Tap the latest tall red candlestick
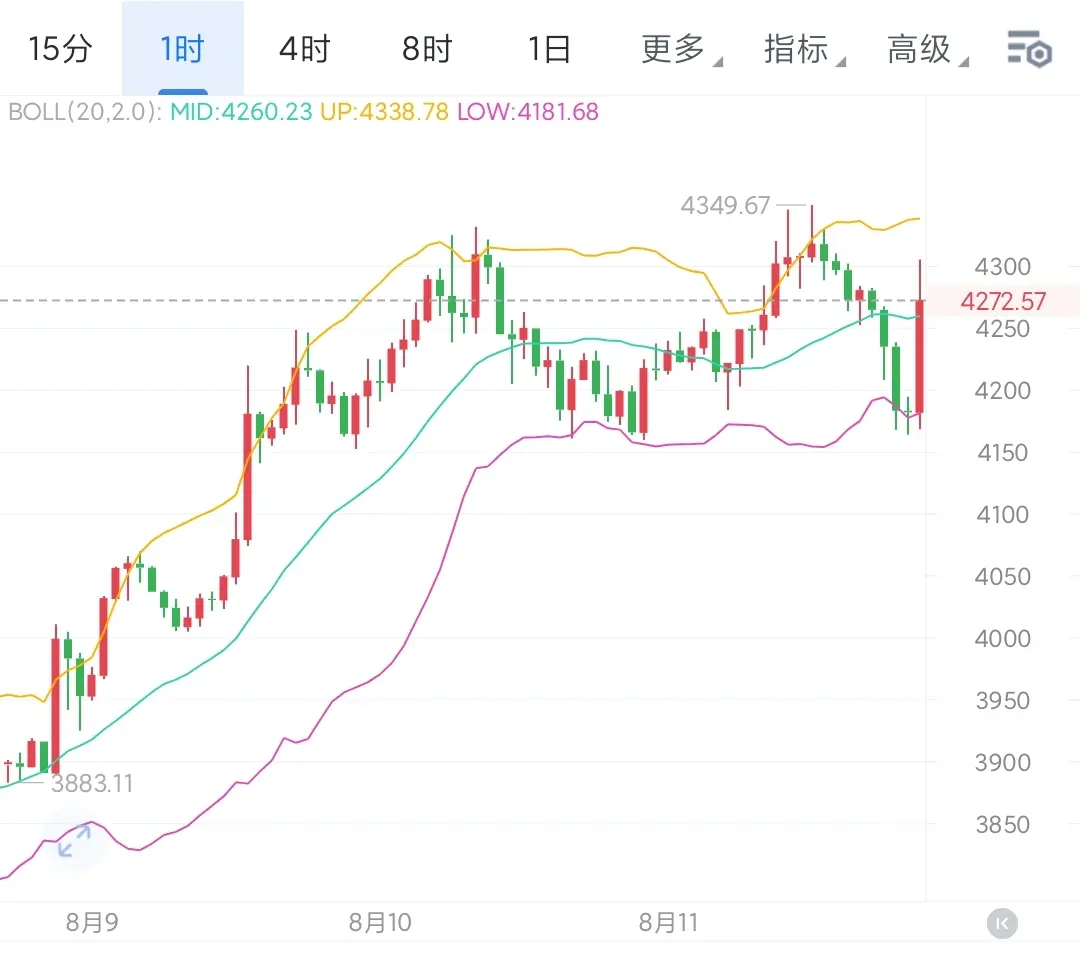Viewport: 1080px width, 961px height. click(920, 356)
